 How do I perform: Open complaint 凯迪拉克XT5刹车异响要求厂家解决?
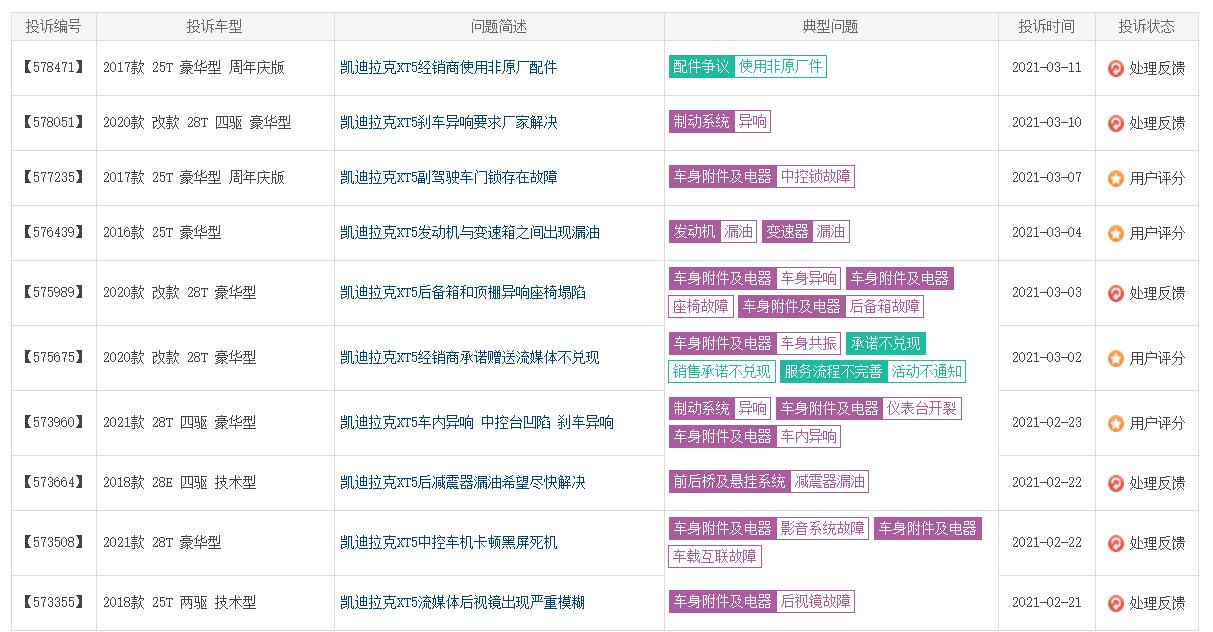448,122
